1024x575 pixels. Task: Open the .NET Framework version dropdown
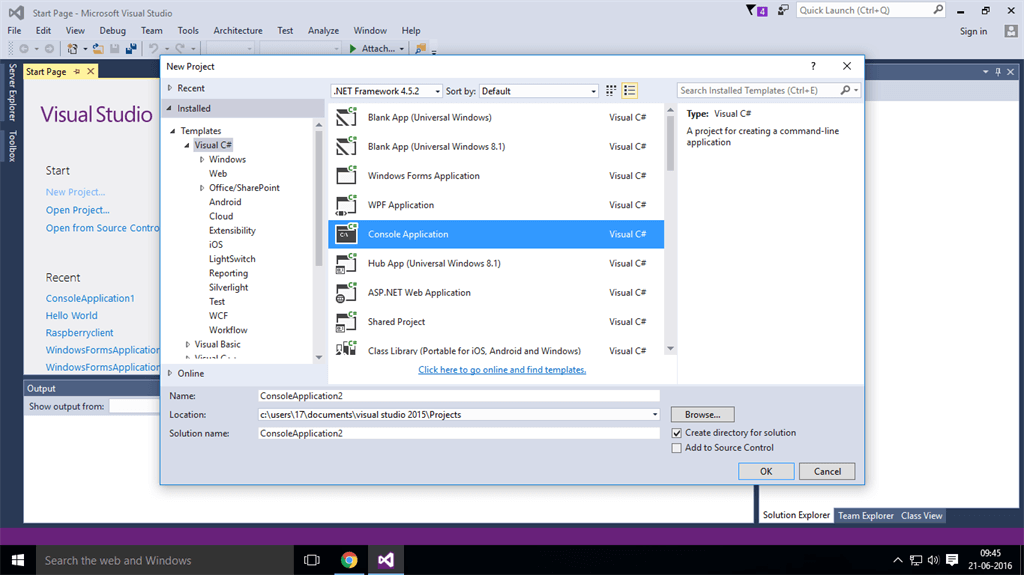click(386, 91)
